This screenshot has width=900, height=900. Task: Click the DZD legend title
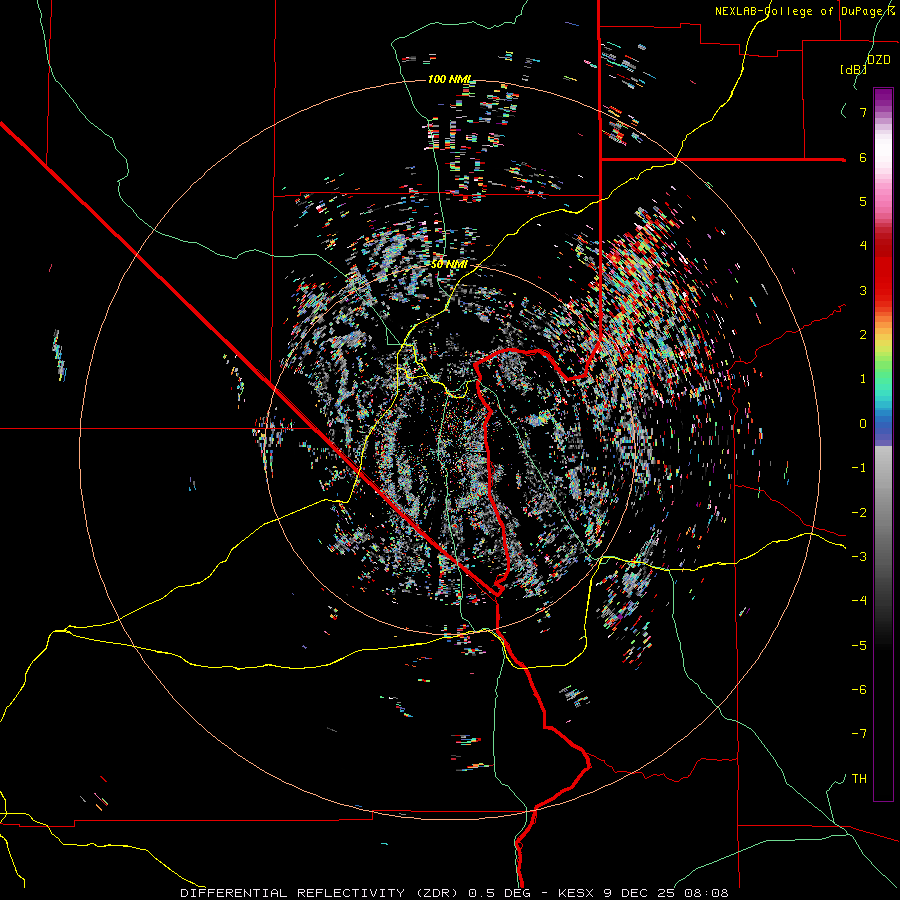(878, 60)
